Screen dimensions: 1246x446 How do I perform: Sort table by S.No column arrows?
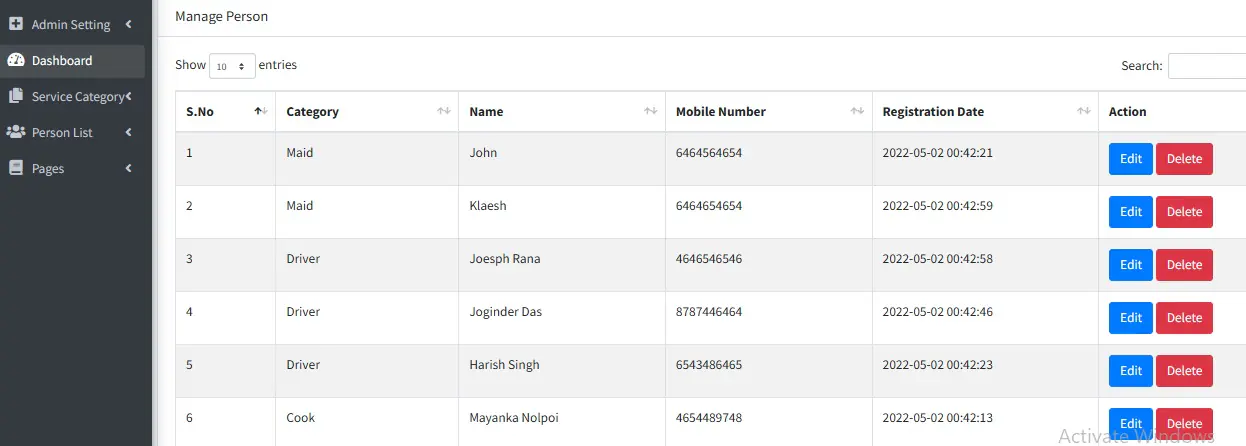coord(260,112)
